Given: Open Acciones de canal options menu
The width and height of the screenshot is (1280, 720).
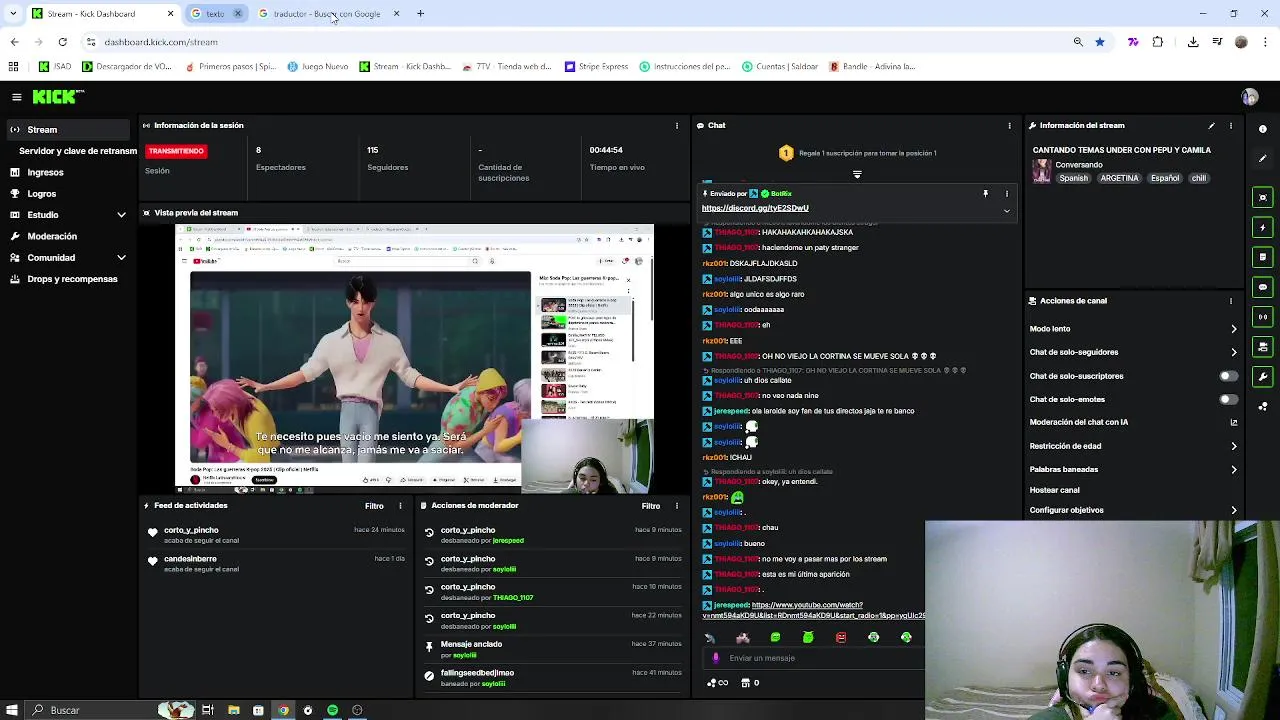Looking at the screenshot, I should (1231, 301).
